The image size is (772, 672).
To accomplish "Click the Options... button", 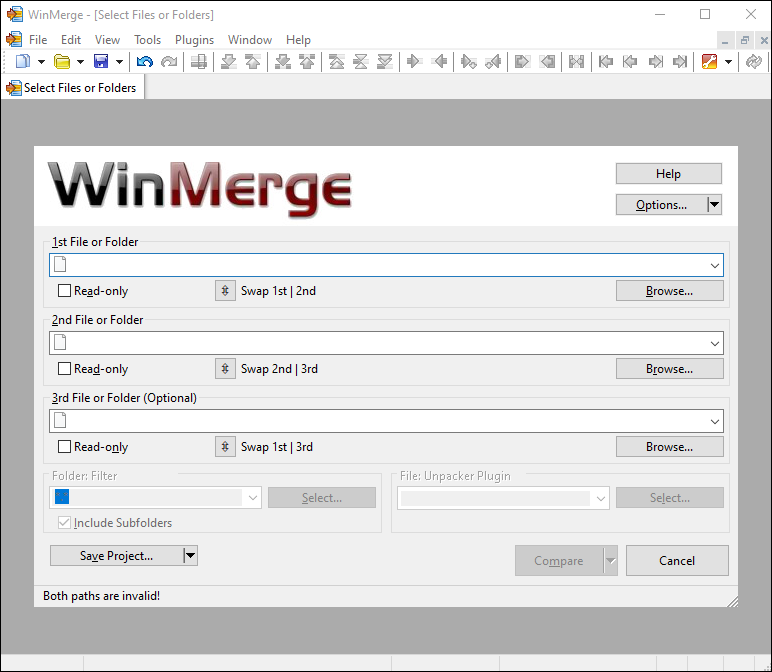I will click(661, 204).
